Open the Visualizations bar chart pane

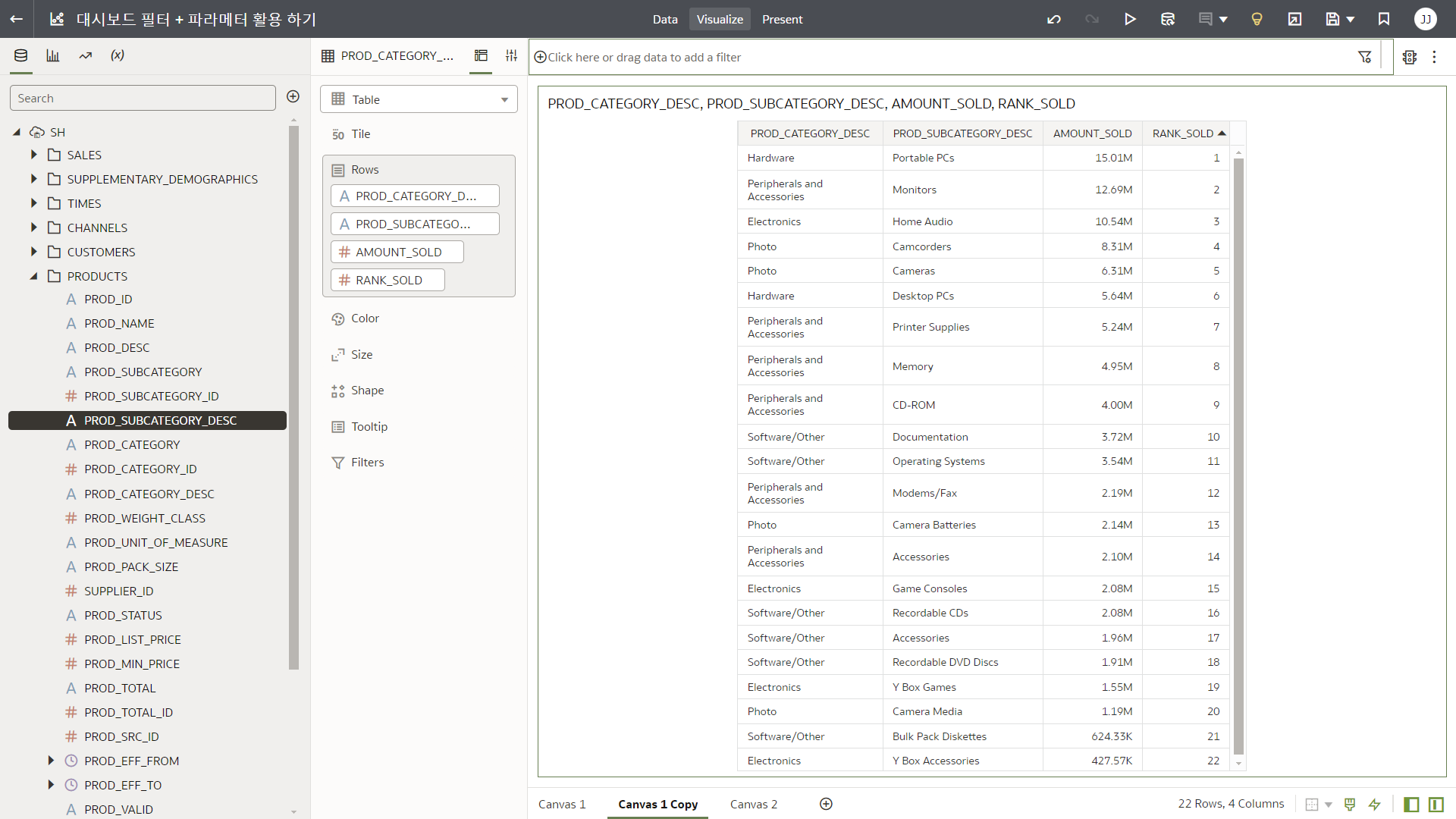tap(53, 55)
